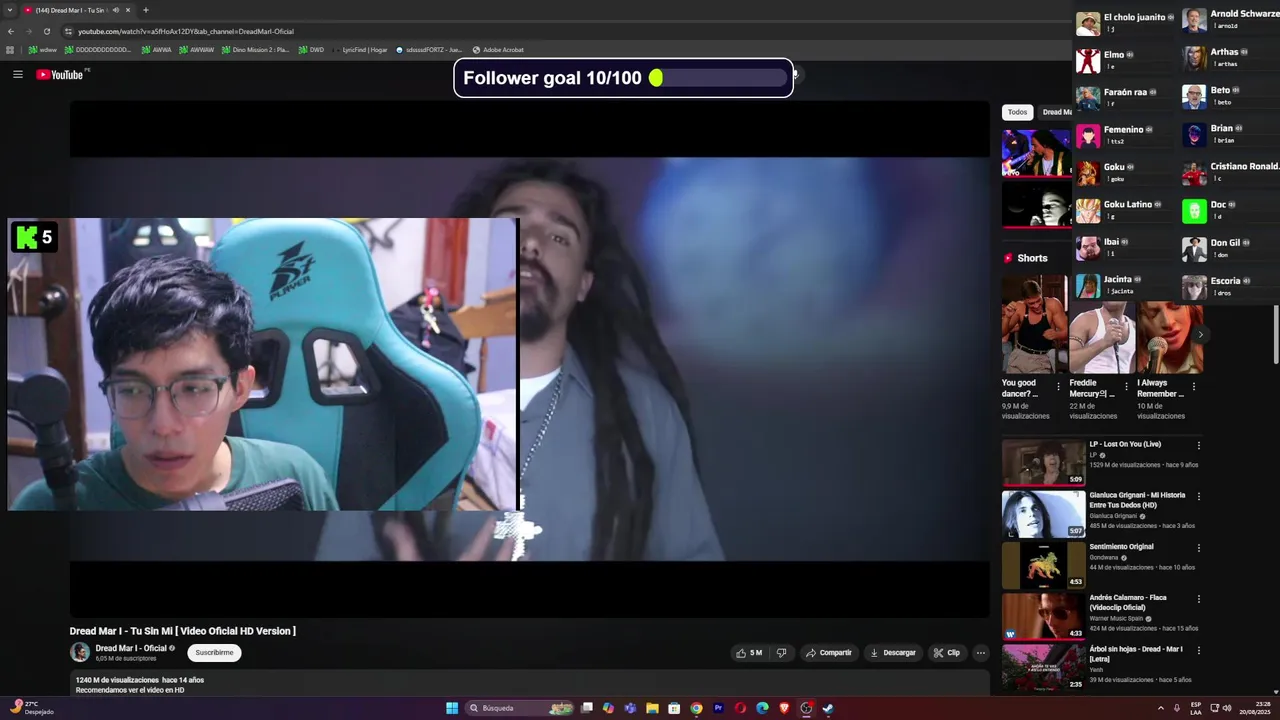
Task: Like the video with thumbs up
Action: pyautogui.click(x=749, y=653)
